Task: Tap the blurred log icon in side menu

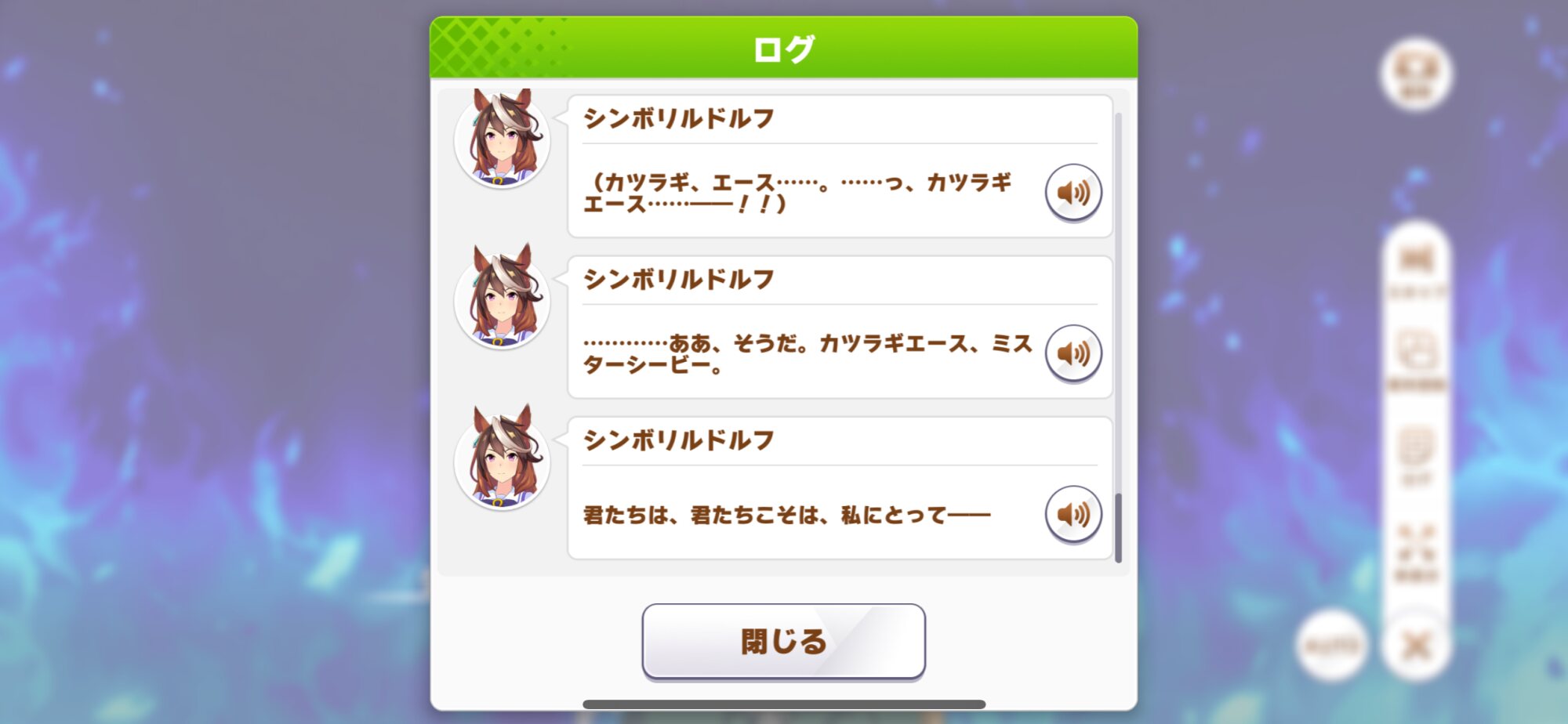Action: (x=1417, y=458)
